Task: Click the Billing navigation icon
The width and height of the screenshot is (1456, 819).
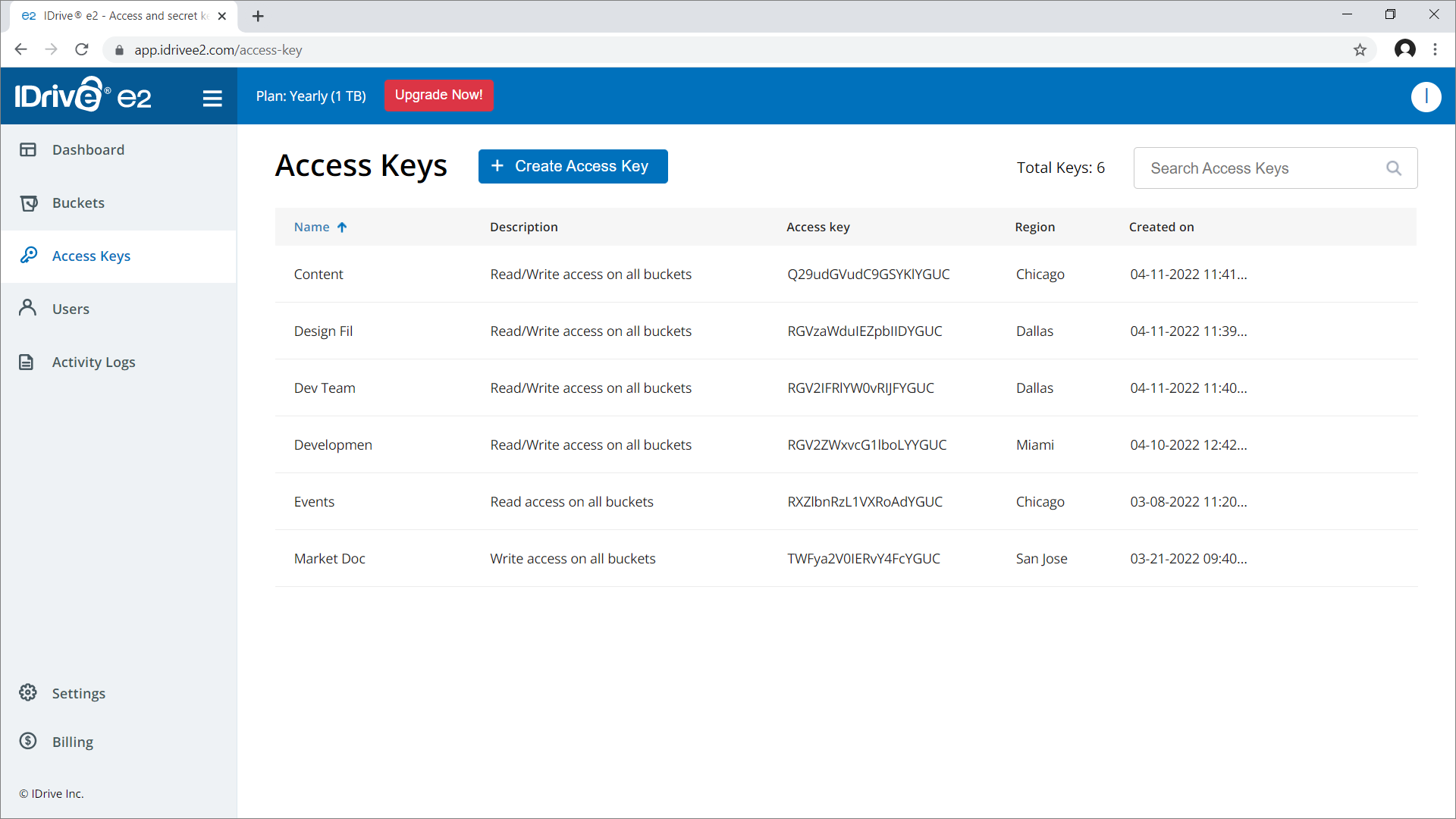Action: 28,741
